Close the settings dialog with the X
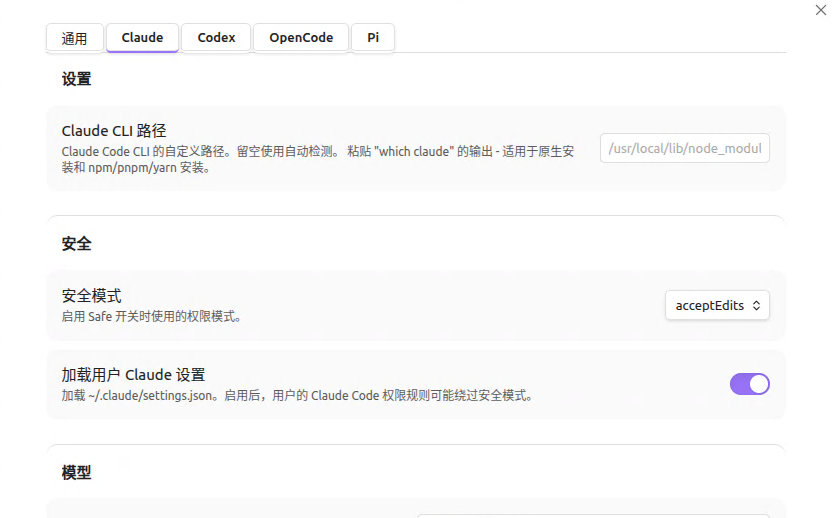 coord(820,10)
